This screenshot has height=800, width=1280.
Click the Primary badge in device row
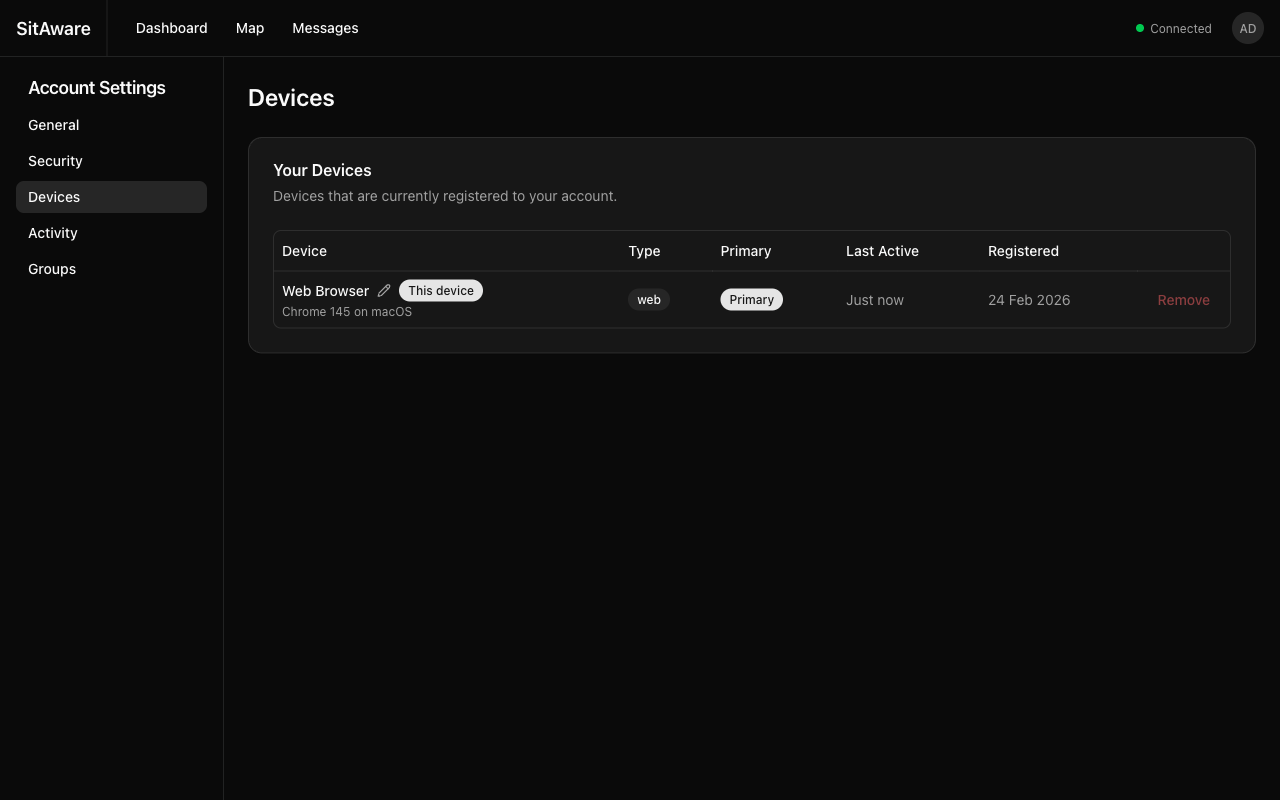click(751, 300)
